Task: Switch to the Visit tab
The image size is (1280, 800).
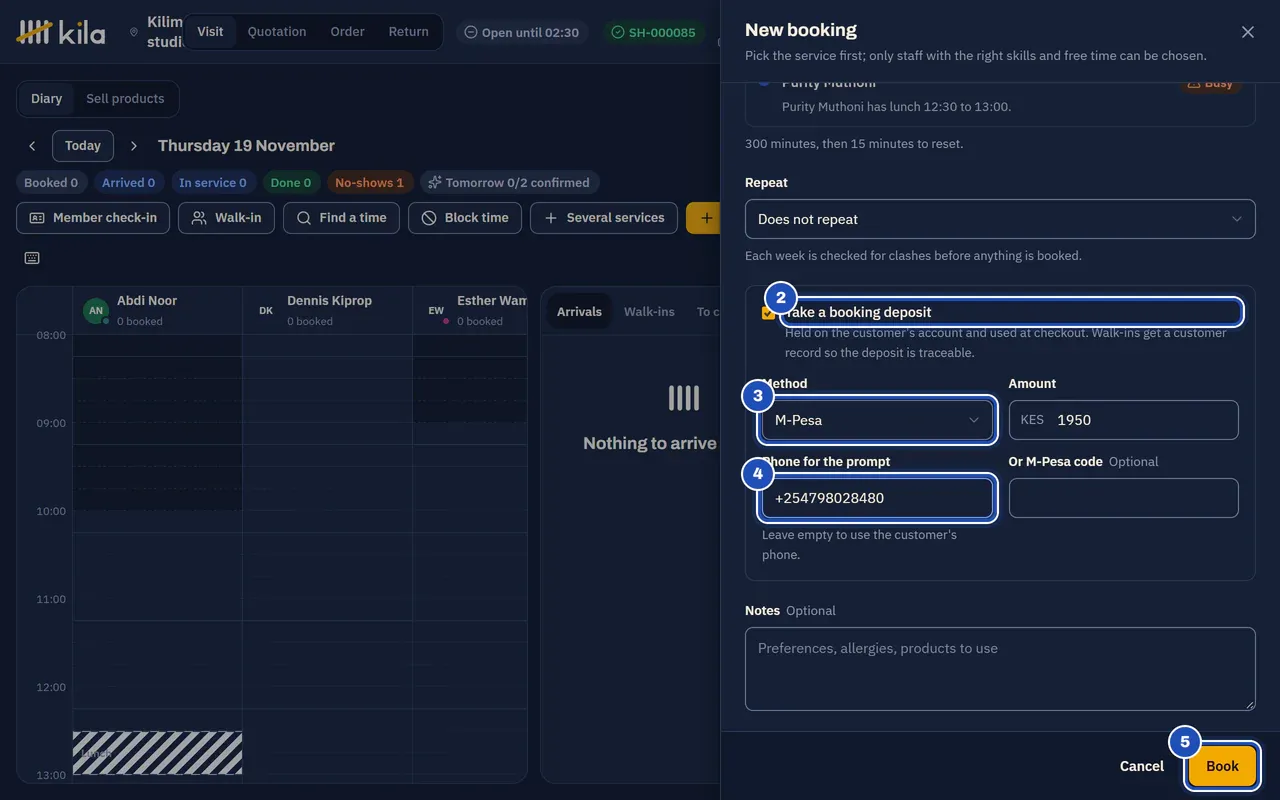Action: pyautogui.click(x=210, y=32)
